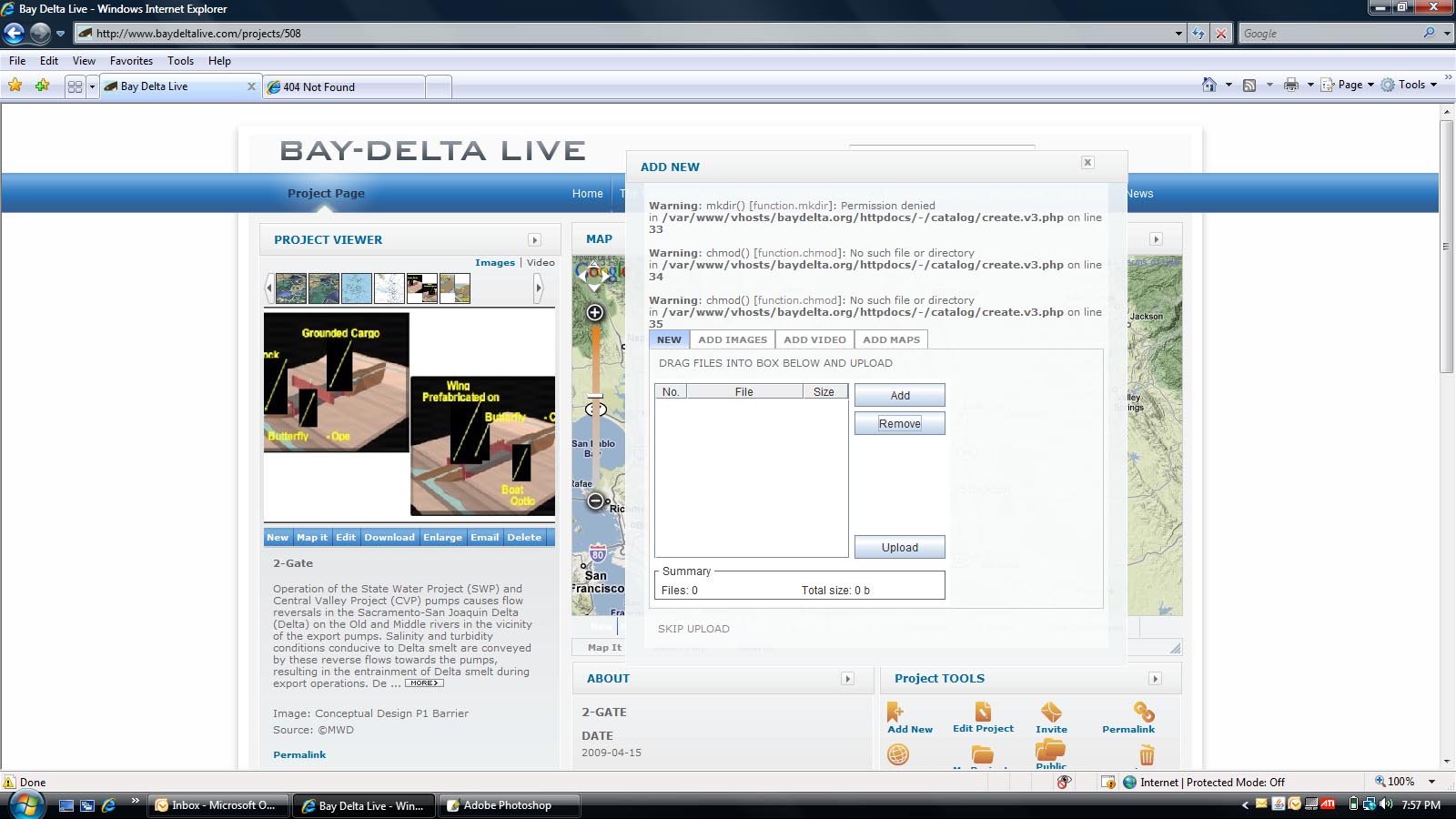Open the zoom level dropdown arrow
This screenshot has width=1456, height=819.
(1431, 782)
